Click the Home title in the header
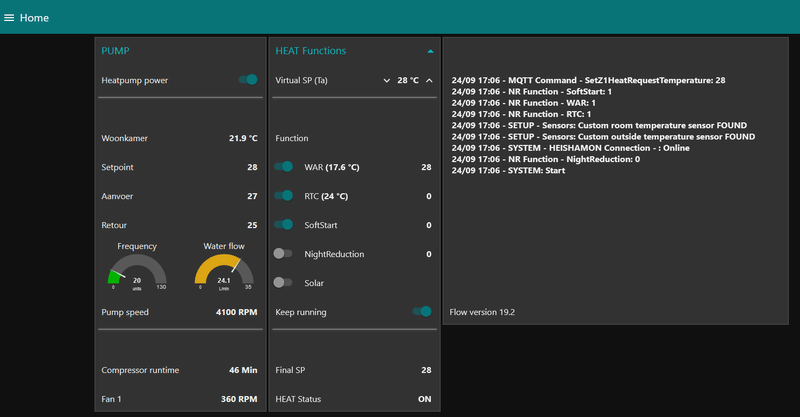 tap(34, 18)
